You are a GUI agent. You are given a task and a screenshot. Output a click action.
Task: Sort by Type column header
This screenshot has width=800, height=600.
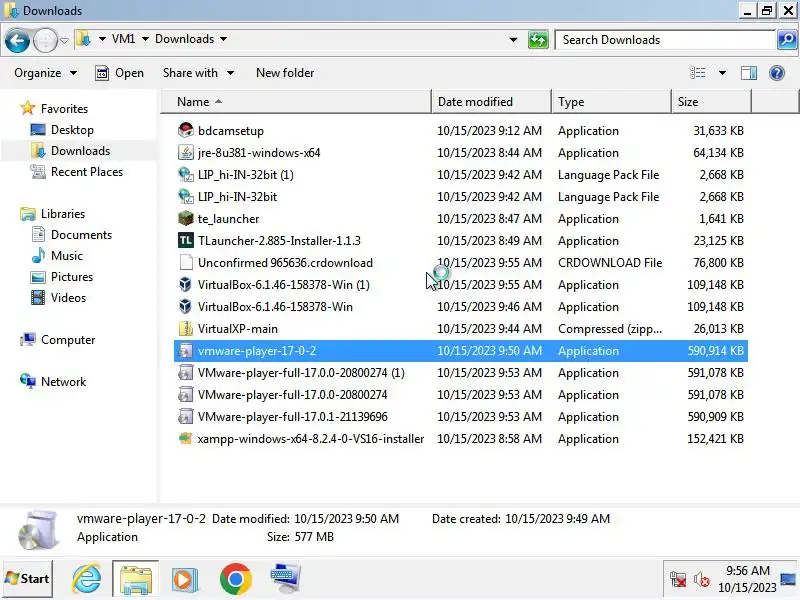coord(611,102)
